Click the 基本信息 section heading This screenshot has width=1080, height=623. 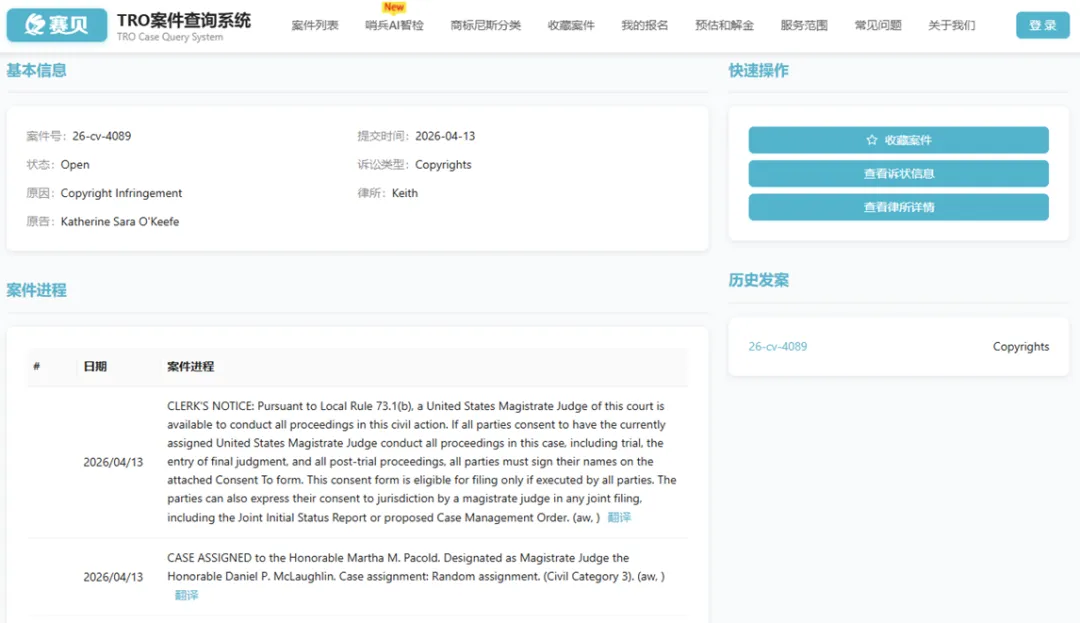click(x=37, y=70)
